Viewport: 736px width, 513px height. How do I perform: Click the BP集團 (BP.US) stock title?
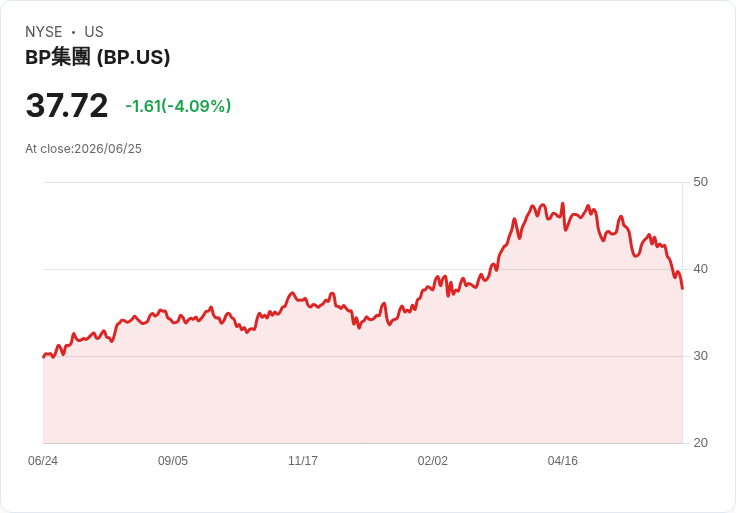[98, 57]
